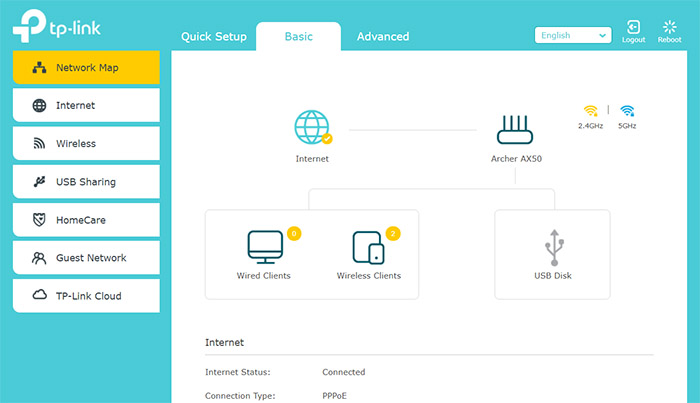The image size is (700, 403).
Task: Open the English language dropdown
Action: click(573, 35)
